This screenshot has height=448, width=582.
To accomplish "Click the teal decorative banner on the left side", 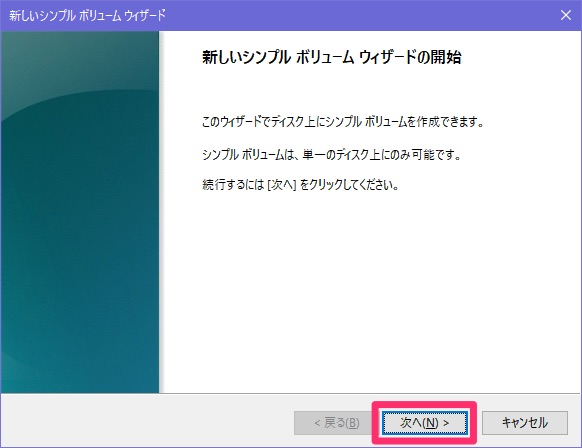I will [80, 212].
